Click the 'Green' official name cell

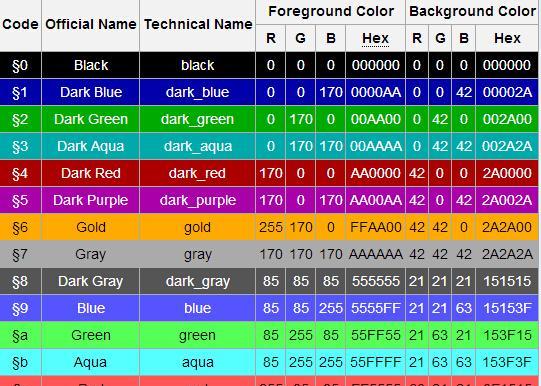91,335
